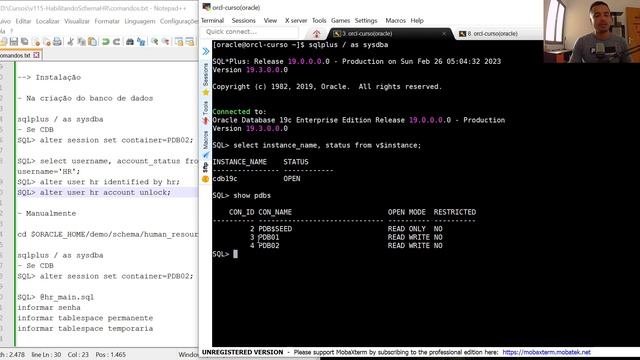Open the mobaxterm.mobatek.net link
The width and height of the screenshot is (640, 360).
click(547, 352)
